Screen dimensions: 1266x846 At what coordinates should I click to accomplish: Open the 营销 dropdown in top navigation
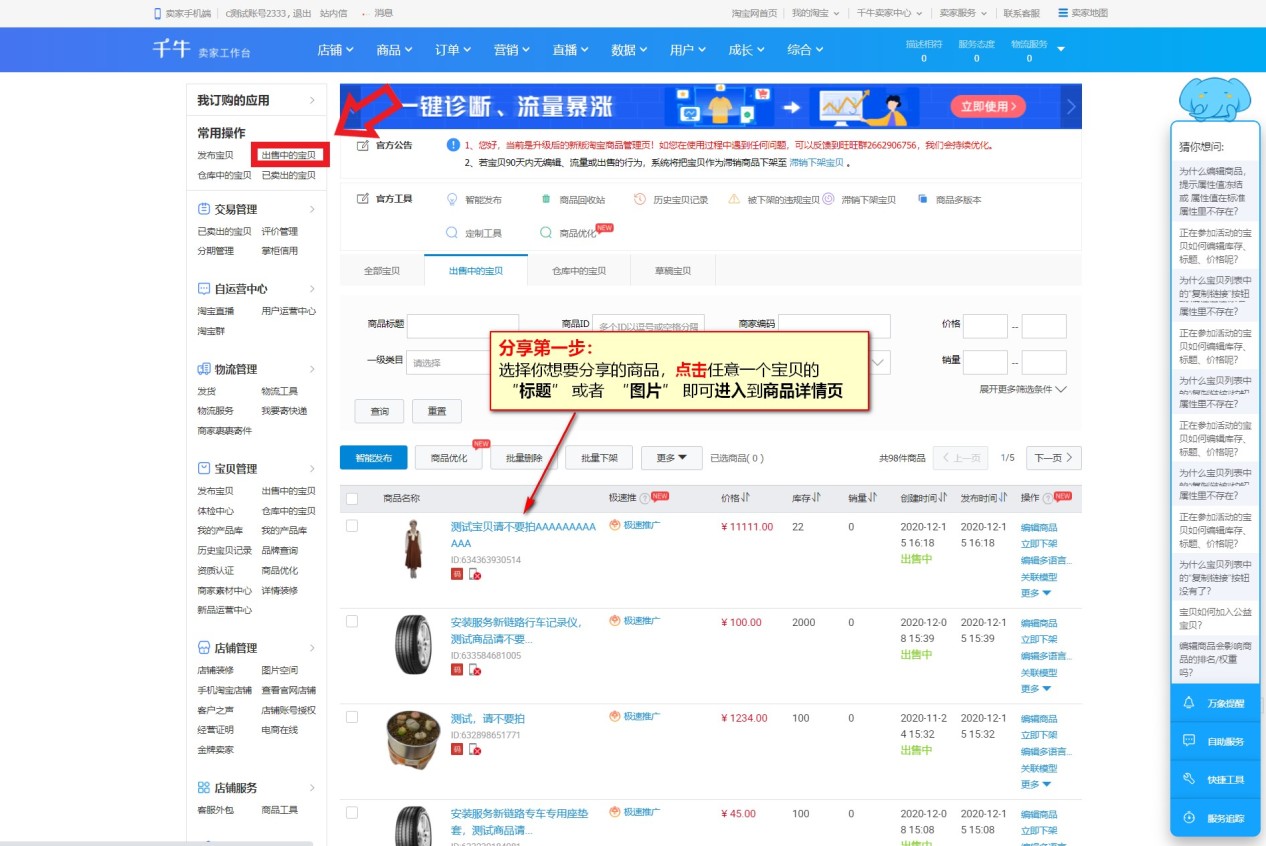click(512, 50)
